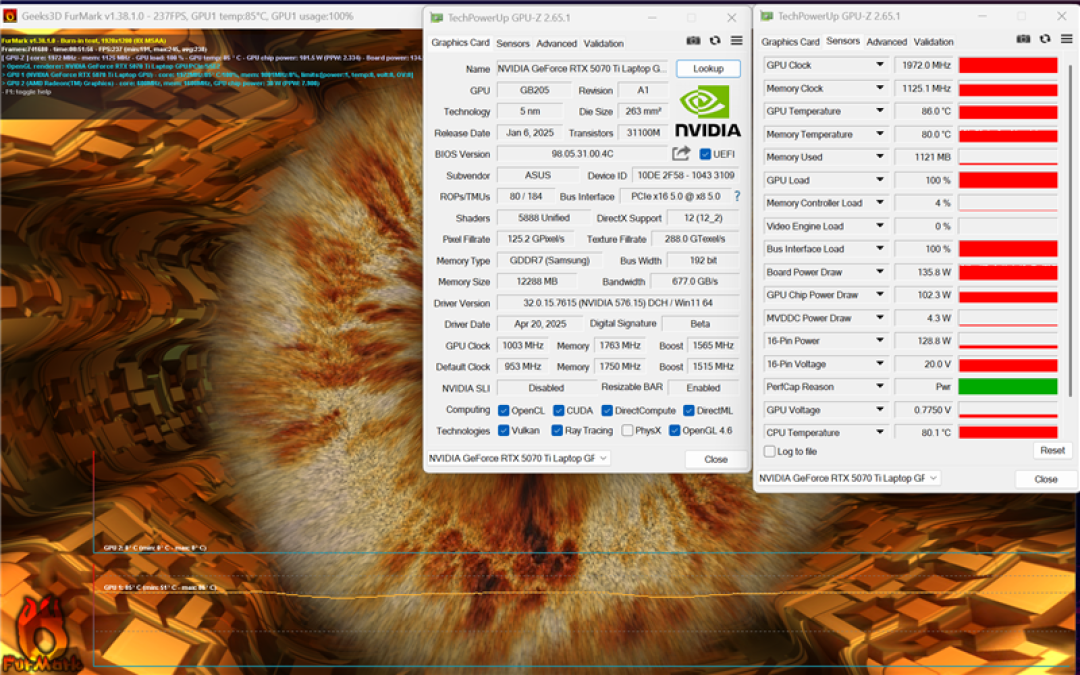Expand the Board Power Draw dropdown arrow
The width and height of the screenshot is (1080, 675).
[880, 272]
